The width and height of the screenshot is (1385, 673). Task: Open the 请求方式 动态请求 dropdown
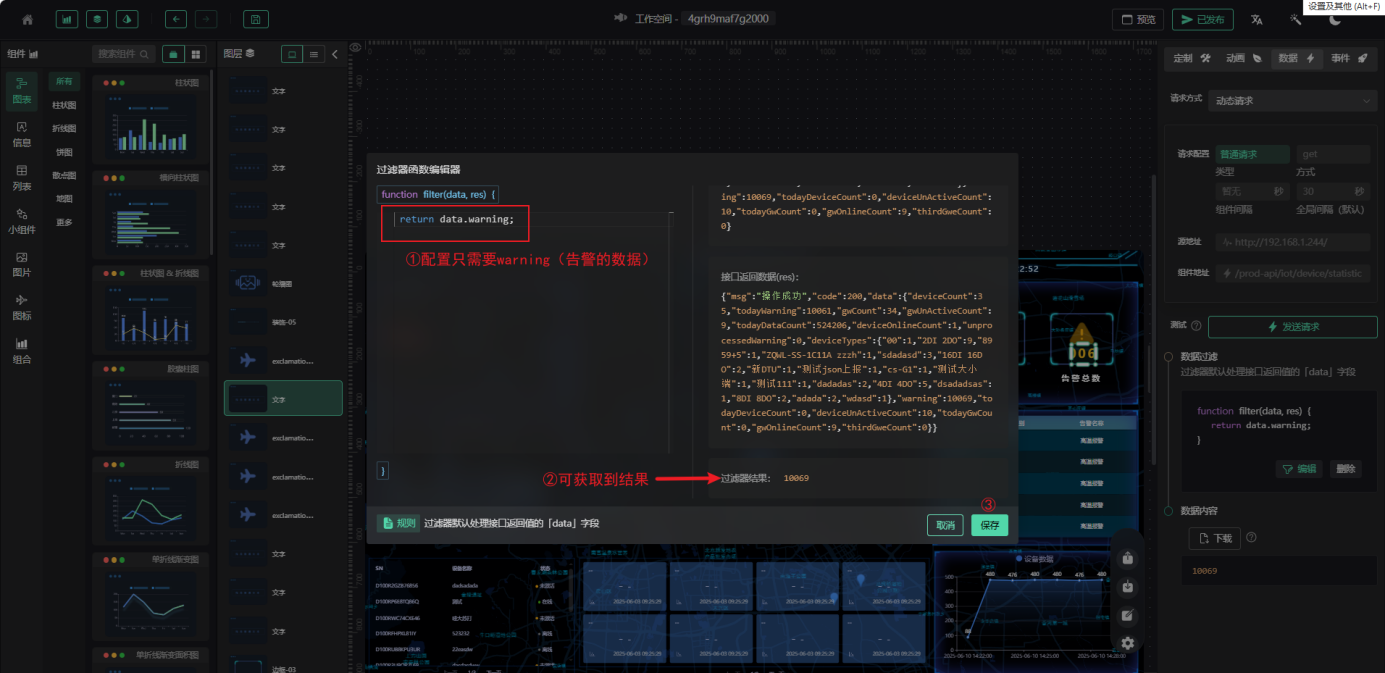point(1293,101)
